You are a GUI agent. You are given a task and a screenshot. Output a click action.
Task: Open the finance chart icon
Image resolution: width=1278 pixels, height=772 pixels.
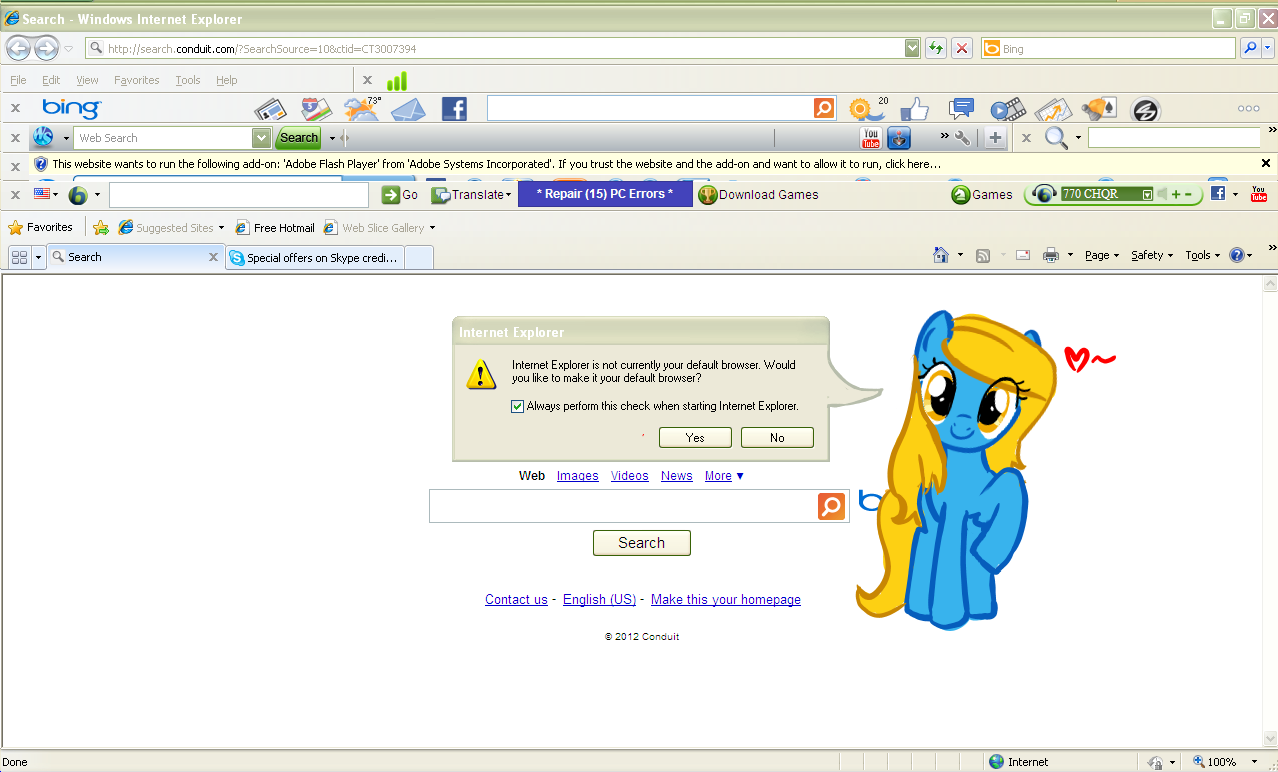coord(1053,109)
